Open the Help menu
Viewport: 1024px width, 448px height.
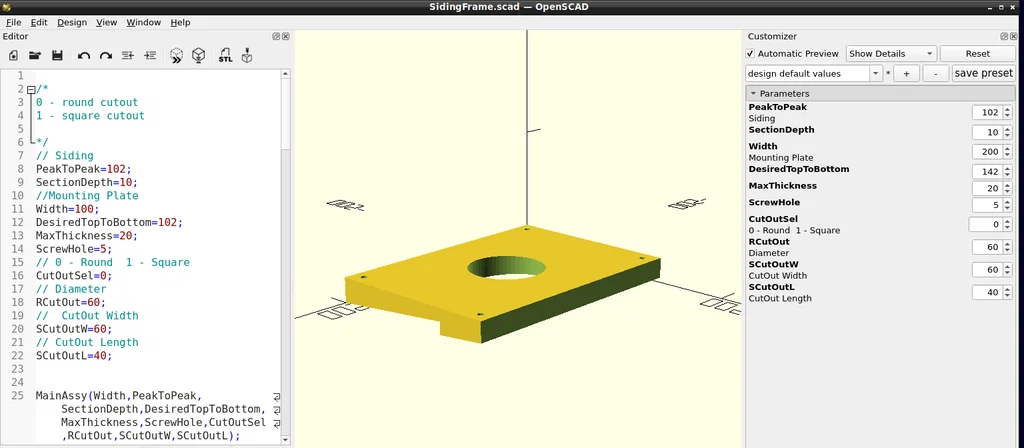(180, 22)
